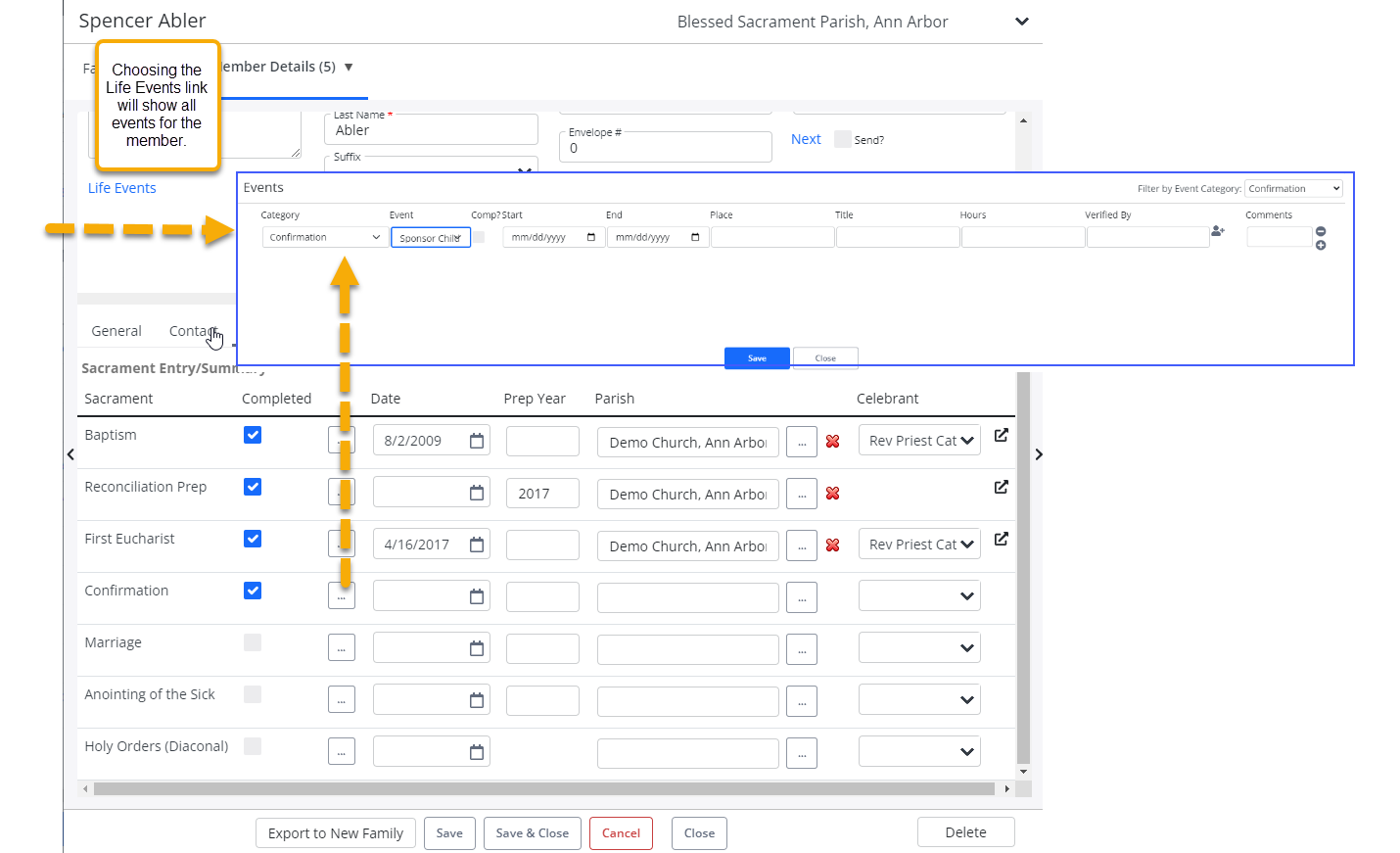This screenshot has width=1400, height=853.
Task: Close the Events popup with Close button
Action: [x=825, y=358]
